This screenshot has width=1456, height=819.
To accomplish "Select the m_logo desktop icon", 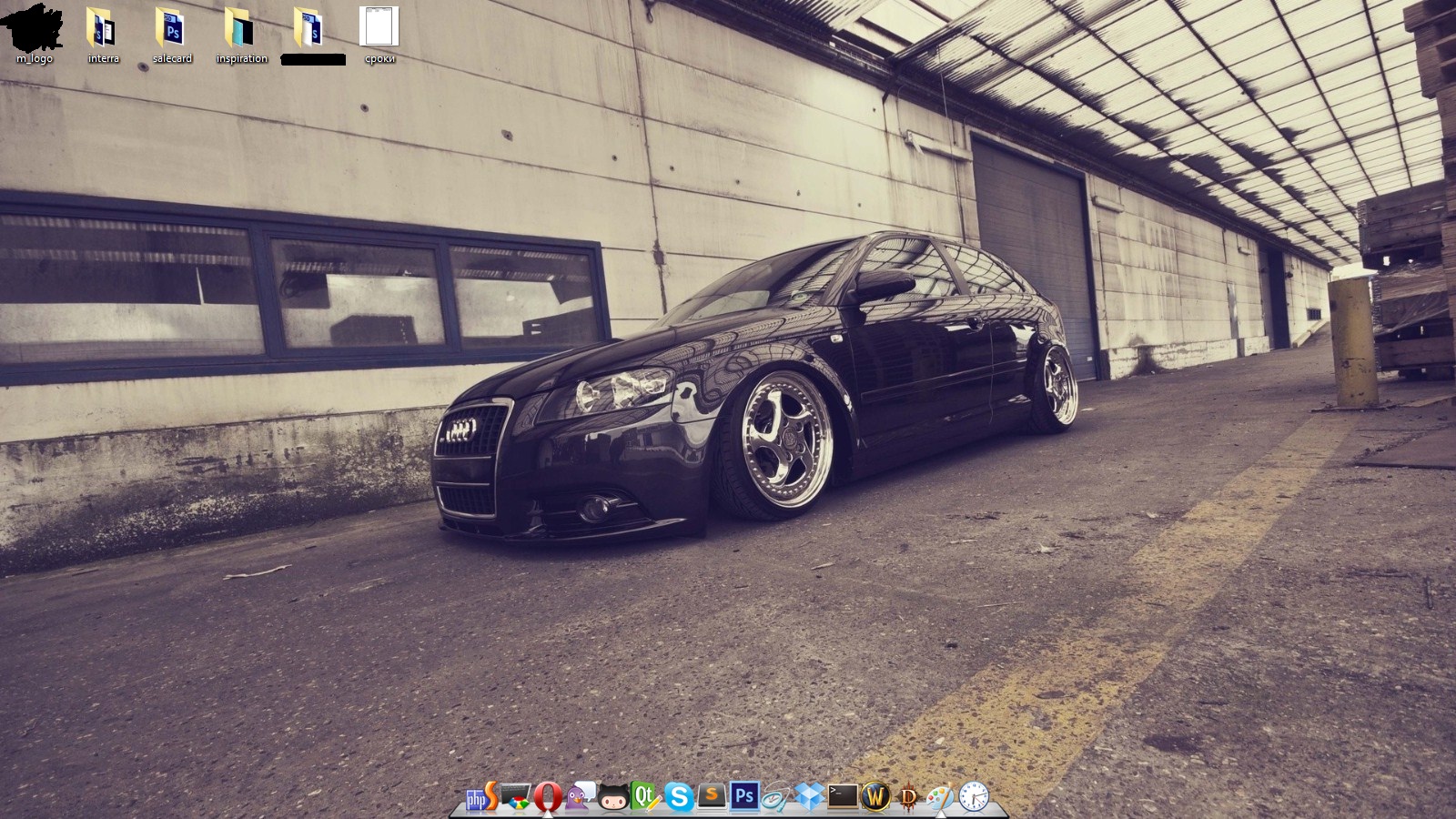I will coord(34,35).
